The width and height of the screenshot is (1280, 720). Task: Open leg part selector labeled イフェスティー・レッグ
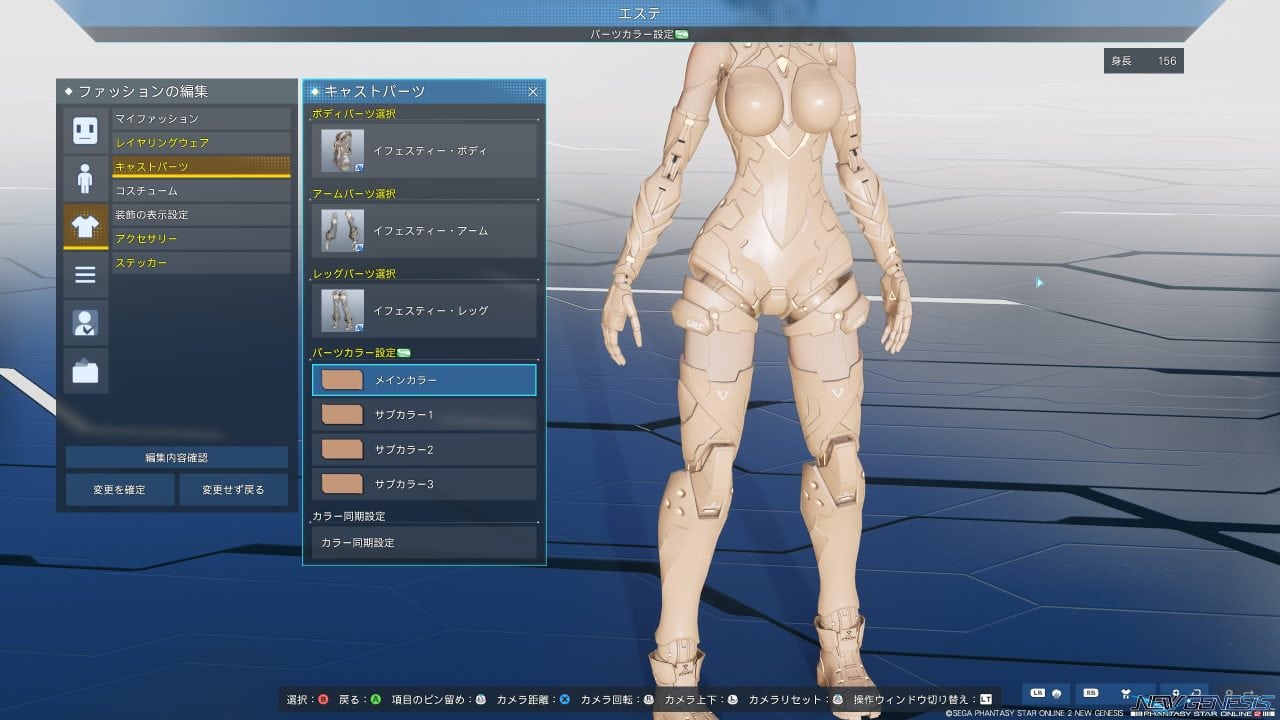[x=424, y=311]
